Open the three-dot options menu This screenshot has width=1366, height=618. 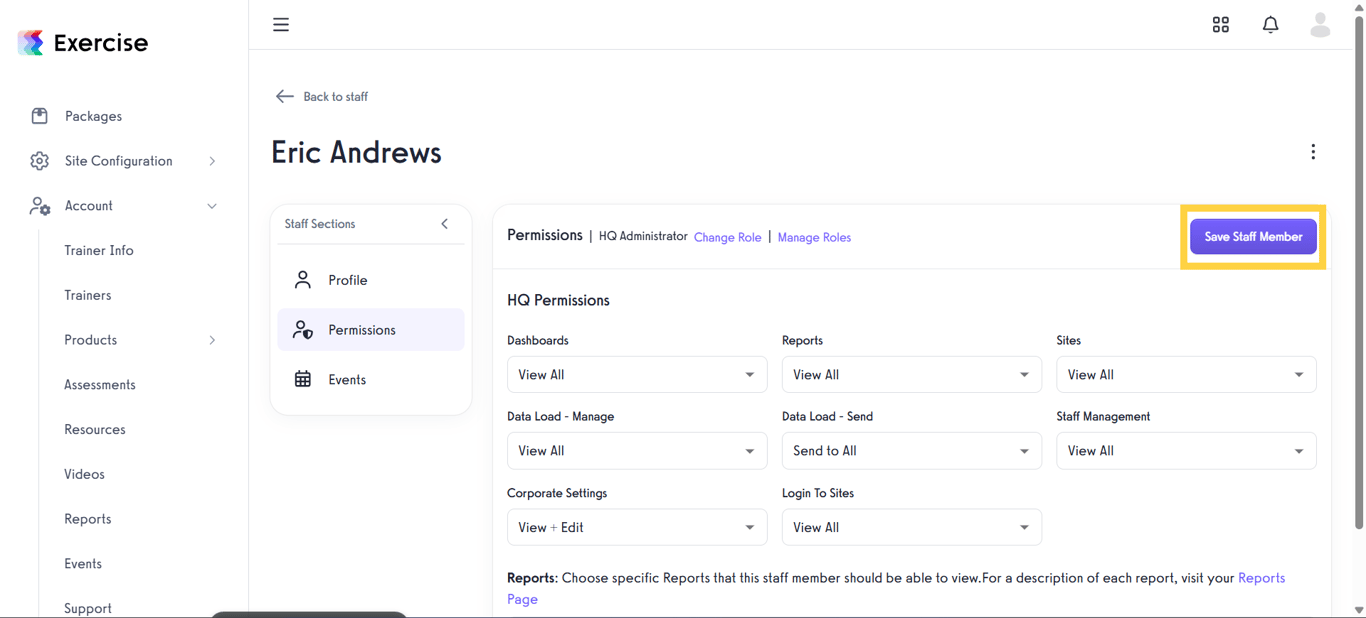[x=1313, y=152]
